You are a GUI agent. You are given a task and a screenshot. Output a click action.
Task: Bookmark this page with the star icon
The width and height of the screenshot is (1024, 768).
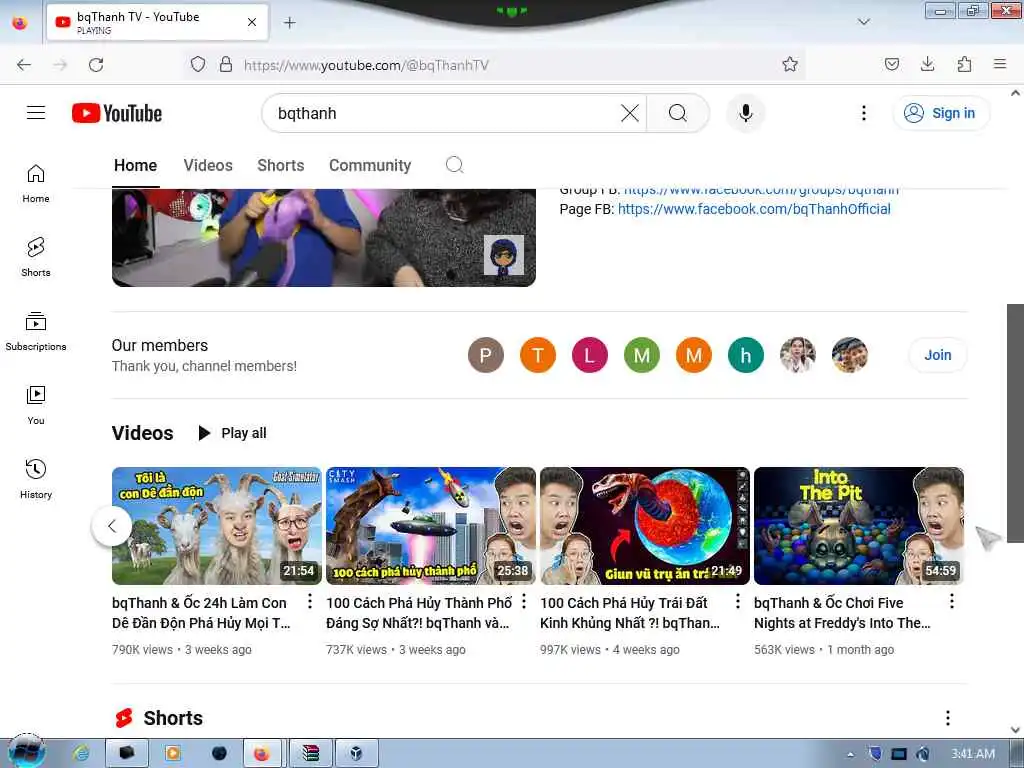tap(790, 64)
